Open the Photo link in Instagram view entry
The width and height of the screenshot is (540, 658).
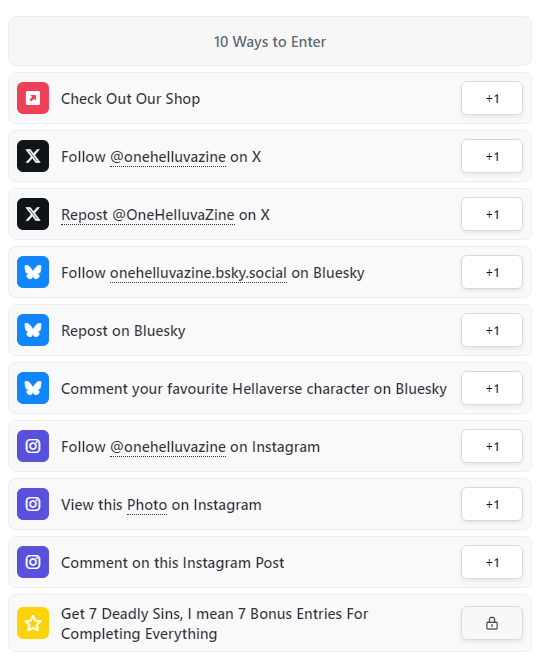pos(147,505)
